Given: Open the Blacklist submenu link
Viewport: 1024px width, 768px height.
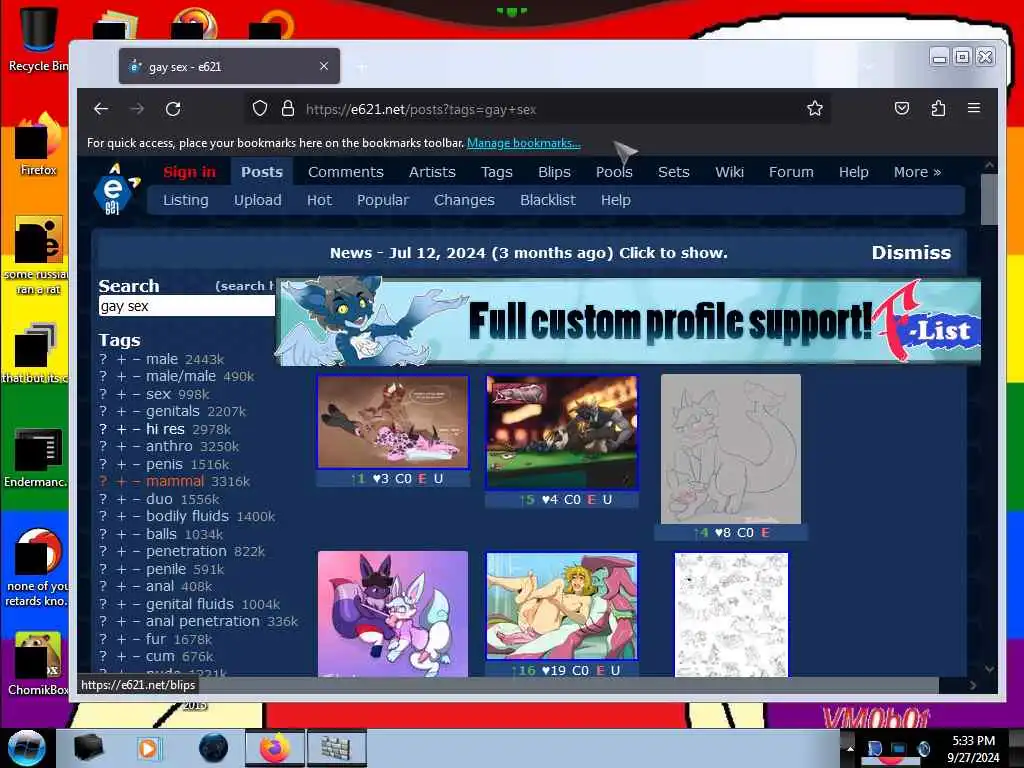Looking at the screenshot, I should pos(547,200).
